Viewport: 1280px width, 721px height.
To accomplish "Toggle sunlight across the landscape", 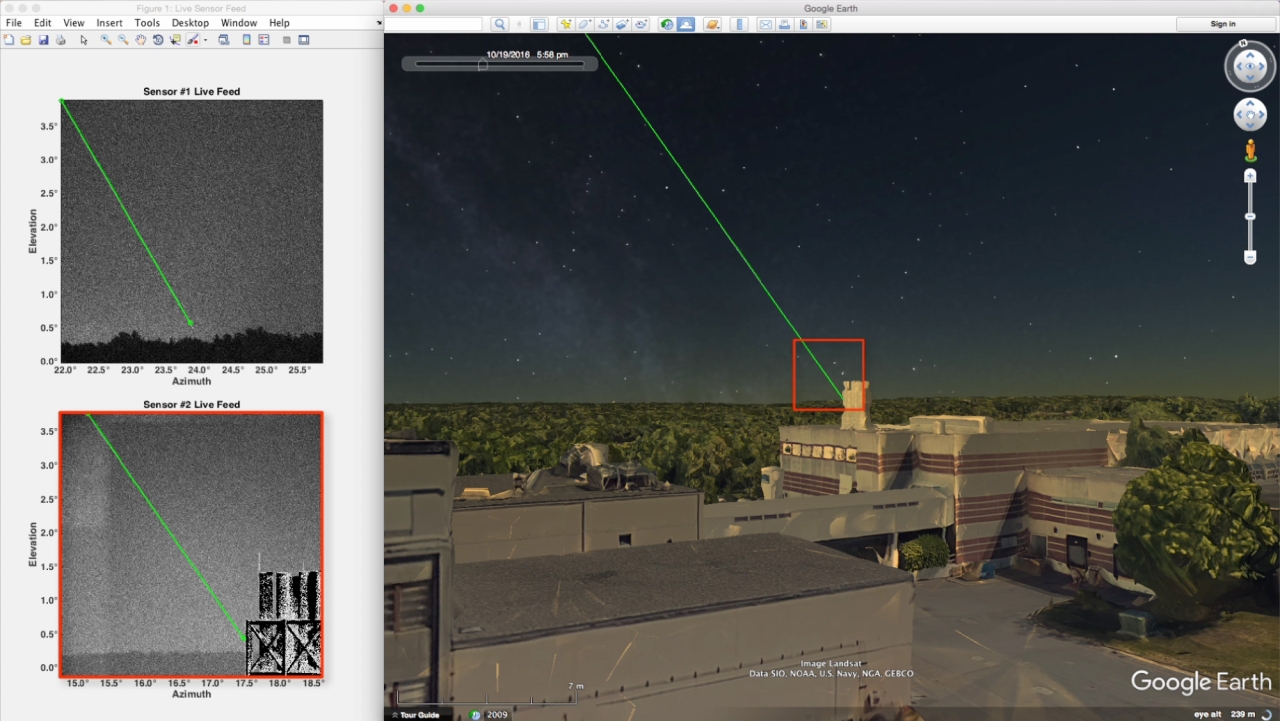I will pos(686,24).
